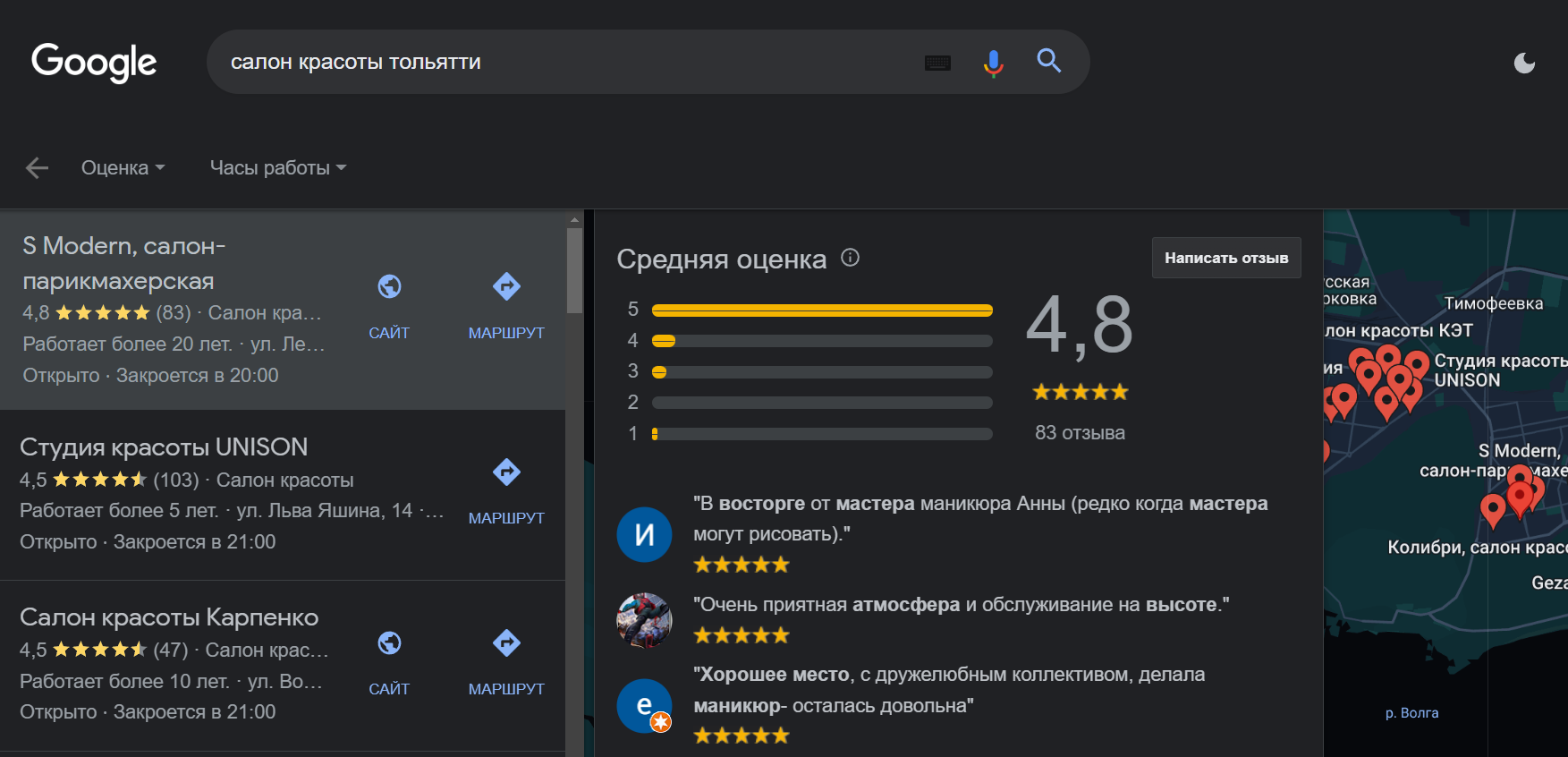Click the 83 отзыва reviews count
Screen dimensions: 1568x757
1080,433
